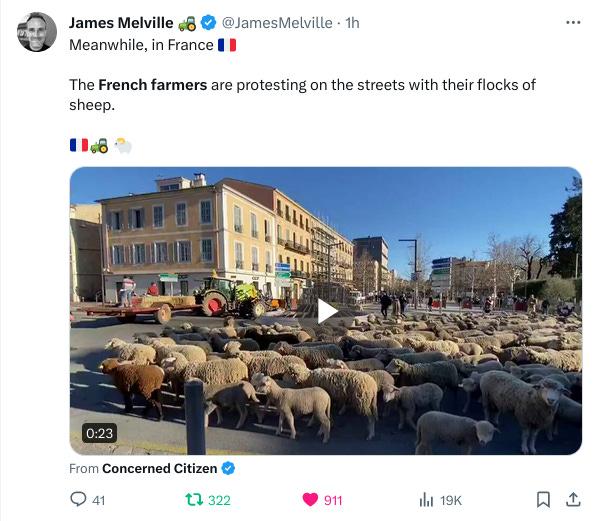Image resolution: width=598 pixels, height=521 pixels.
Task: Click the share upload icon
Action: click(x=573, y=499)
